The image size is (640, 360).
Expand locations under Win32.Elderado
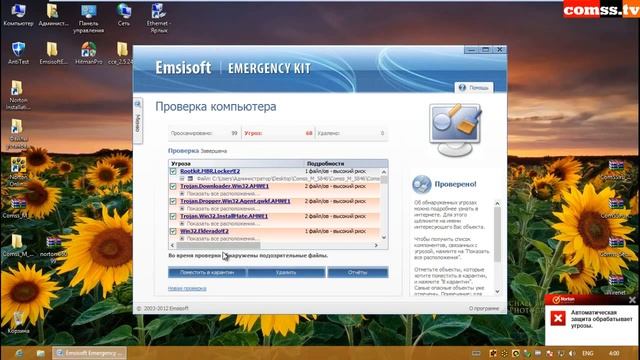tap(182, 239)
